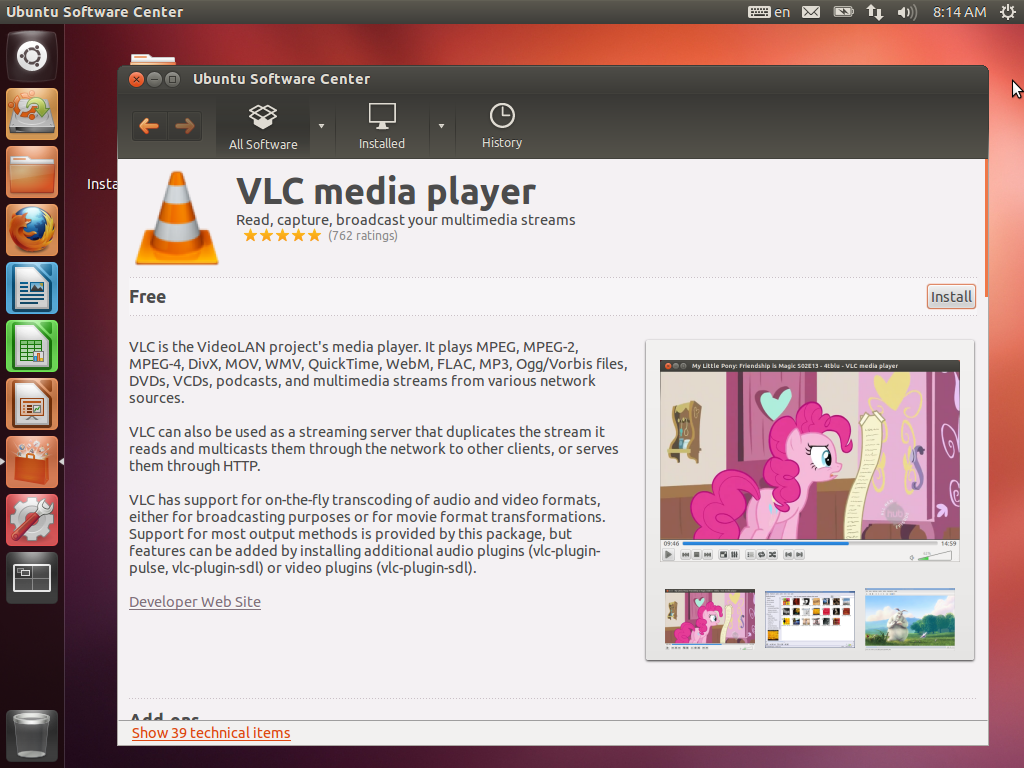Screen dimensions: 1024x768
Task: Click the VLC traffic cone icon
Action: click(x=177, y=218)
